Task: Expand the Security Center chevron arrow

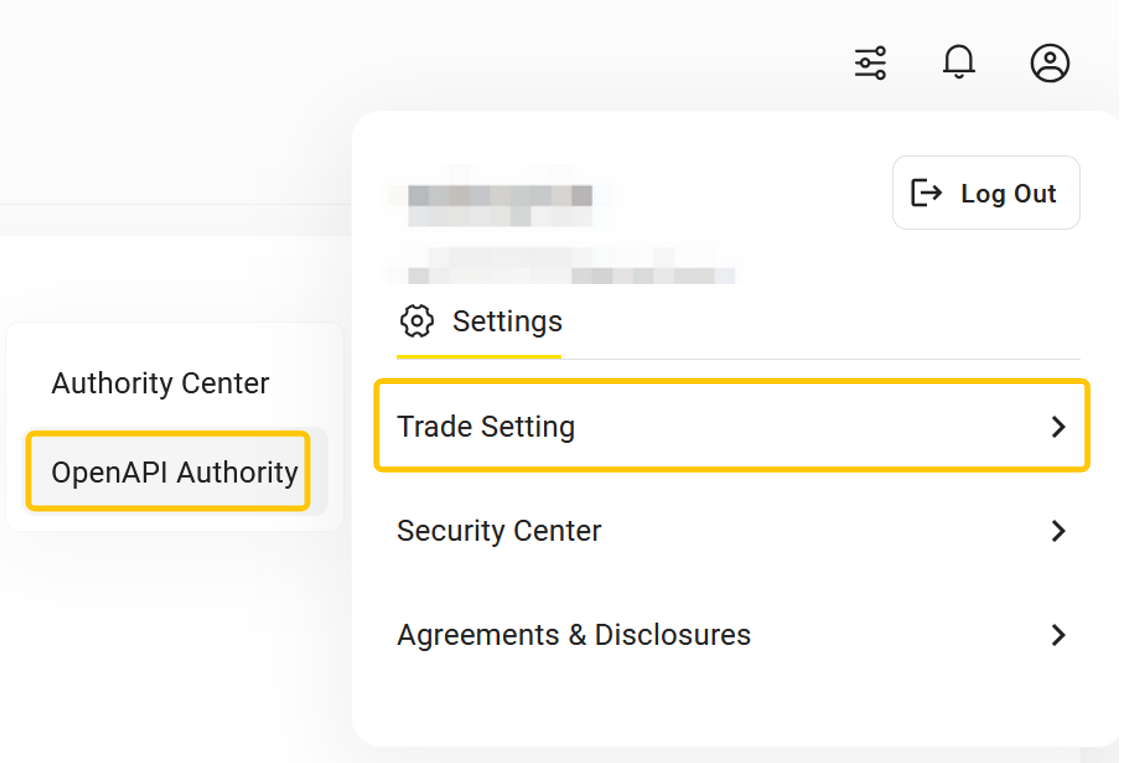Action: [1058, 531]
